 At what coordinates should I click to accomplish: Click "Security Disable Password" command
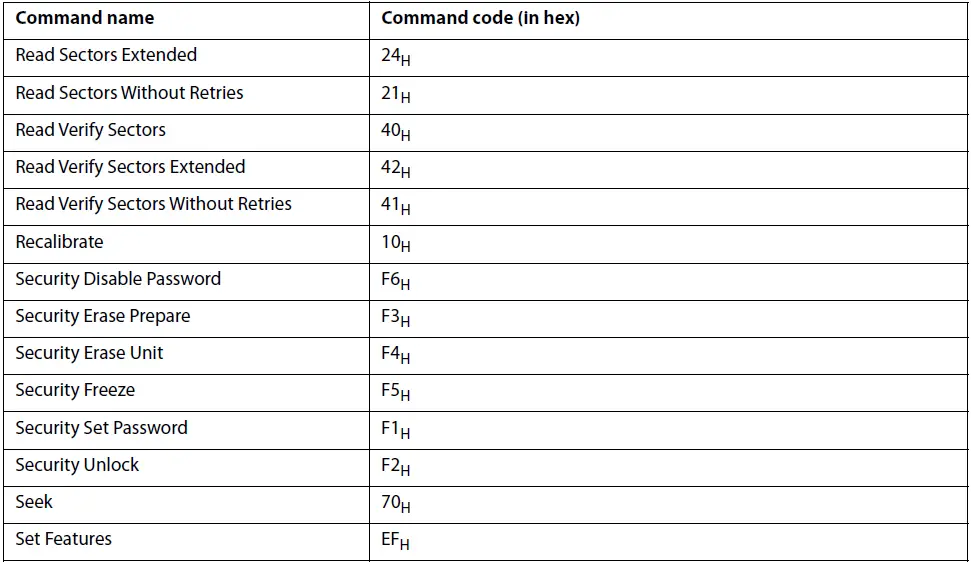coord(118,279)
